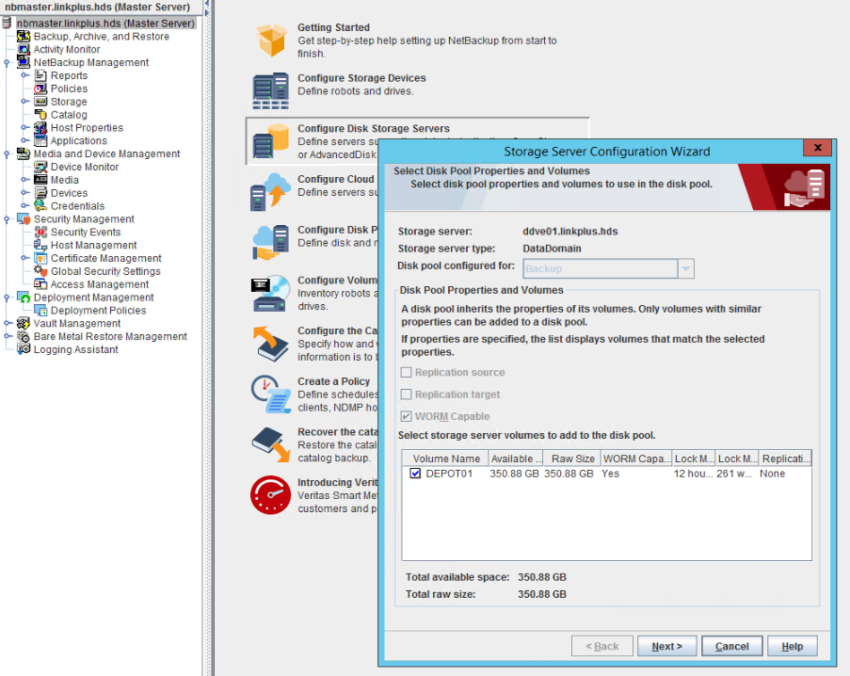Open wizard Help button
This screenshot has width=850, height=676.
[792, 646]
